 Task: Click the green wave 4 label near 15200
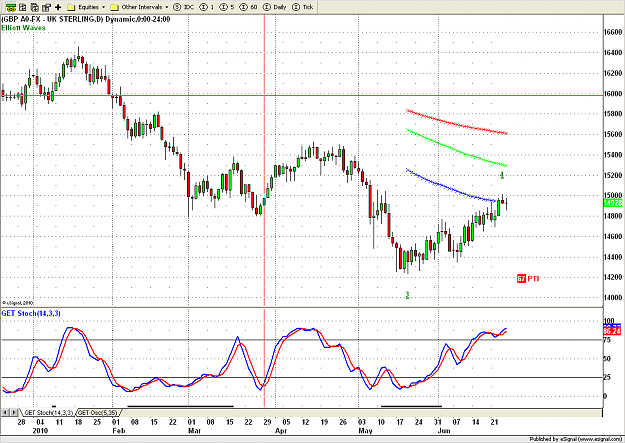[x=502, y=175]
